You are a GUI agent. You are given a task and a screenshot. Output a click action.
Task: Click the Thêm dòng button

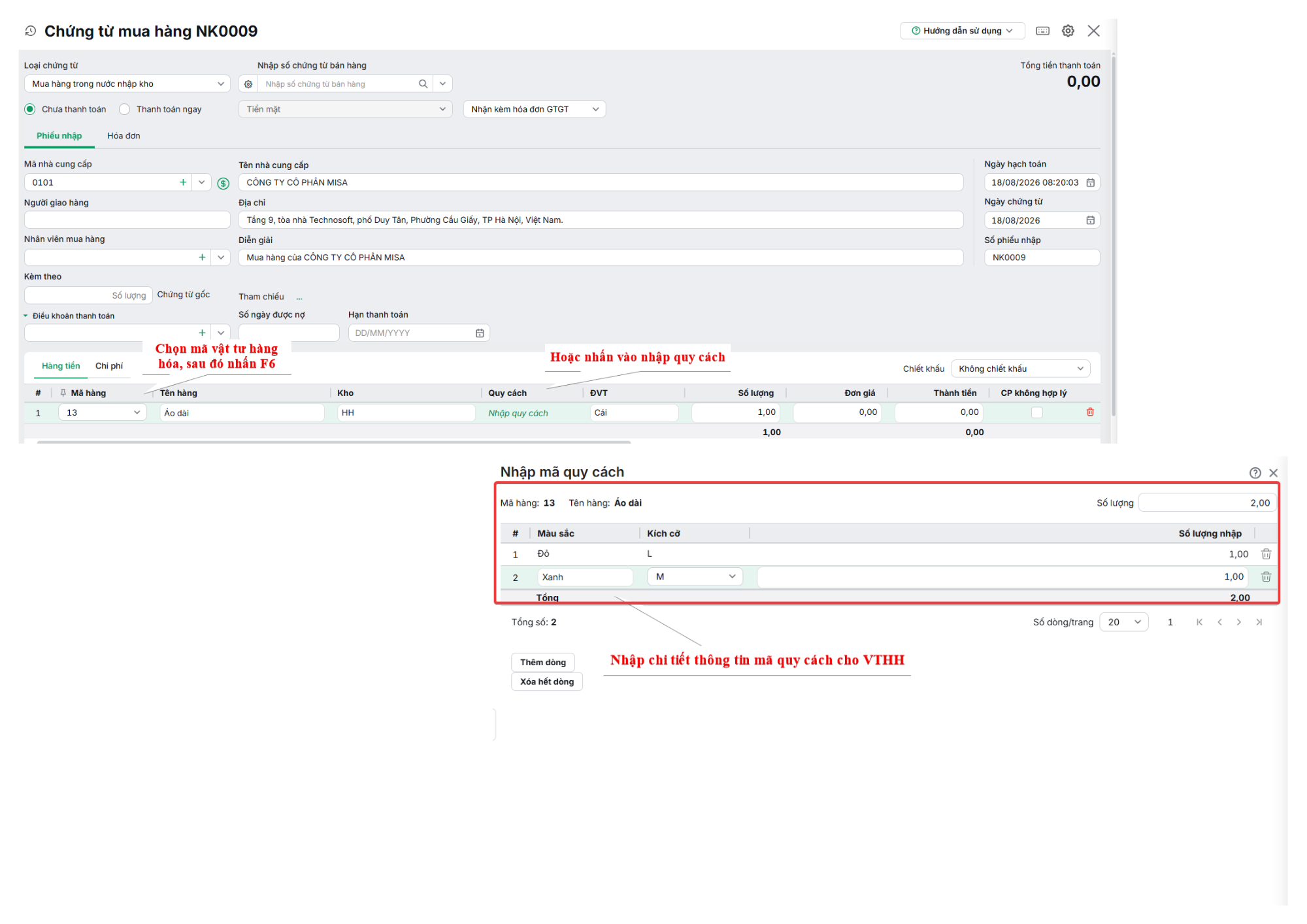(x=543, y=662)
